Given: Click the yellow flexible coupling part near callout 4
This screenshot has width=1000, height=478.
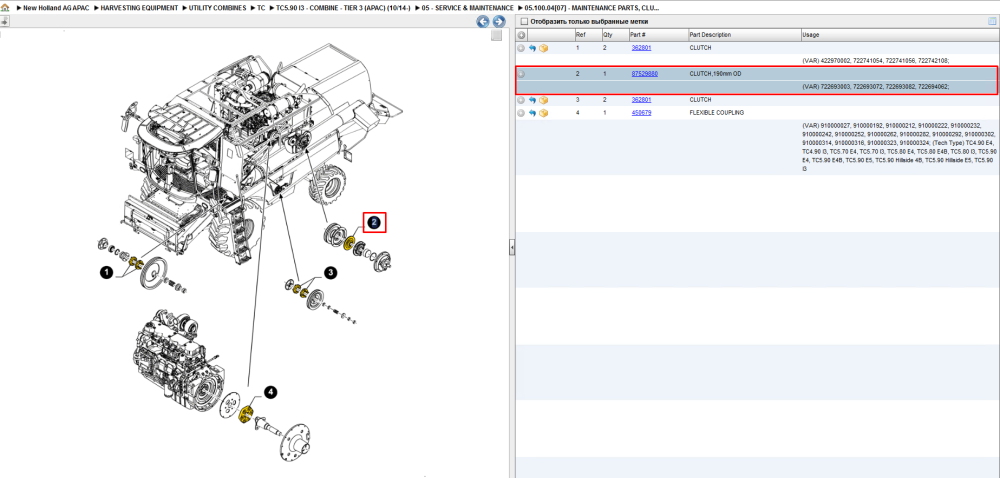Looking at the screenshot, I should pyautogui.click(x=247, y=414).
